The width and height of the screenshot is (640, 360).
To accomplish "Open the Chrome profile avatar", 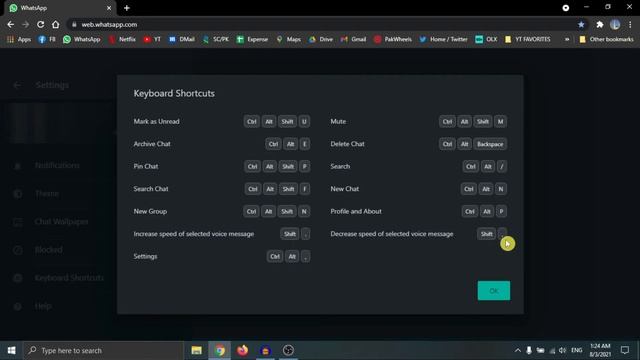I will (615, 24).
